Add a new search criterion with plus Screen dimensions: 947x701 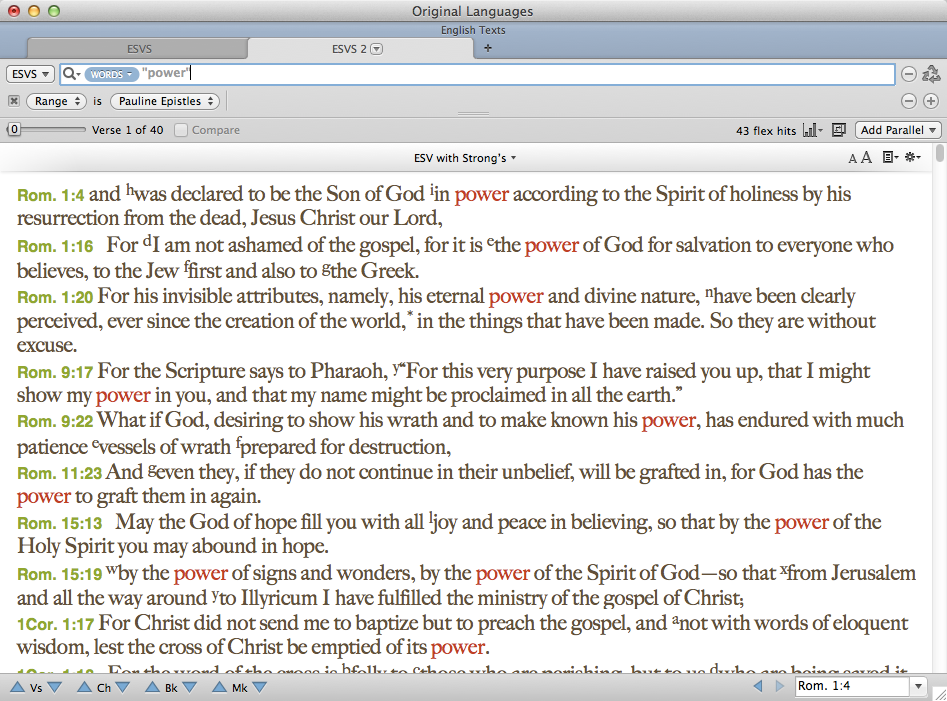pos(931,101)
